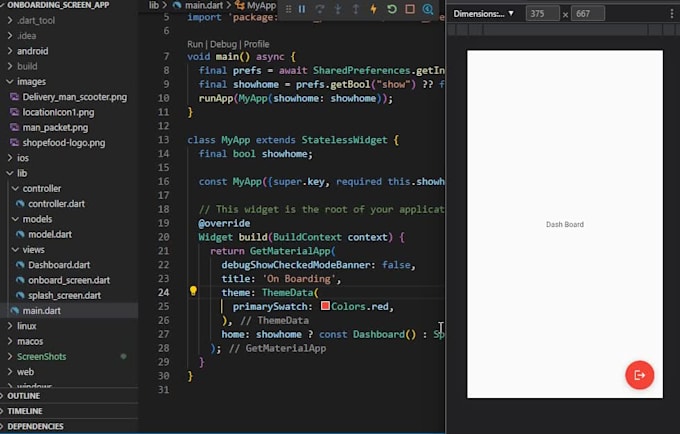This screenshot has height=434, width=680.
Task: Click the debug Step Out icon
Action: point(356,9)
